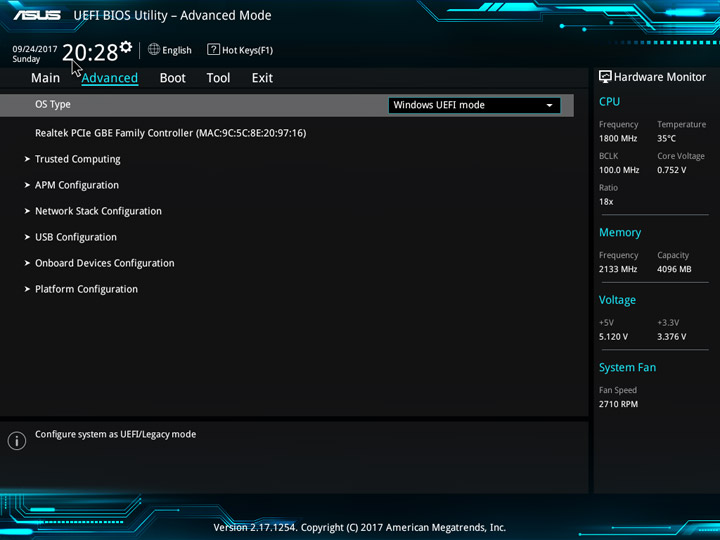720x540 pixels.
Task: Click the Hot Keys question mark icon
Action: tap(213, 50)
